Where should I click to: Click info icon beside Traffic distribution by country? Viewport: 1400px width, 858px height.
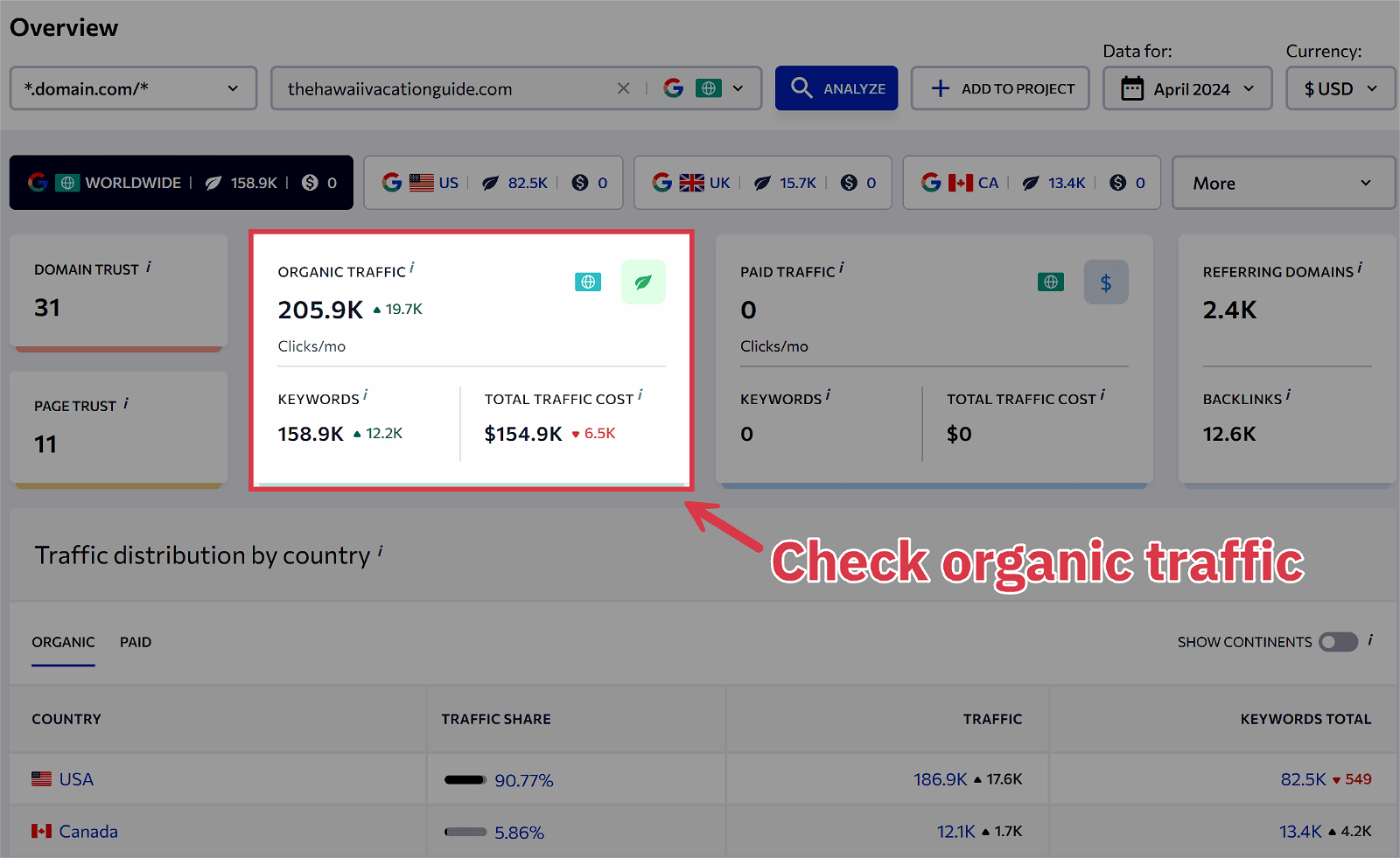point(380,552)
